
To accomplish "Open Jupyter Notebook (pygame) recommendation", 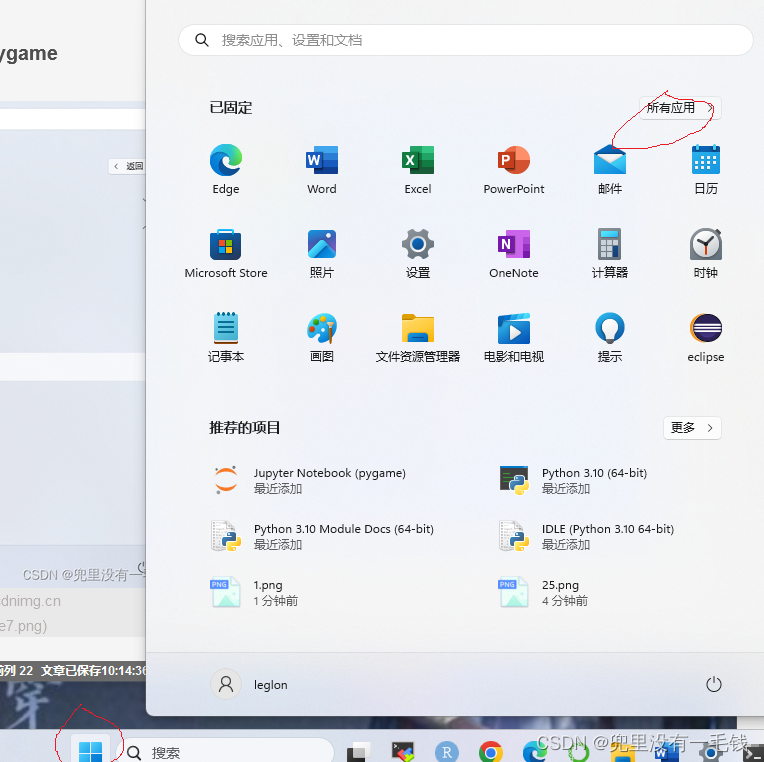I will tap(310, 480).
